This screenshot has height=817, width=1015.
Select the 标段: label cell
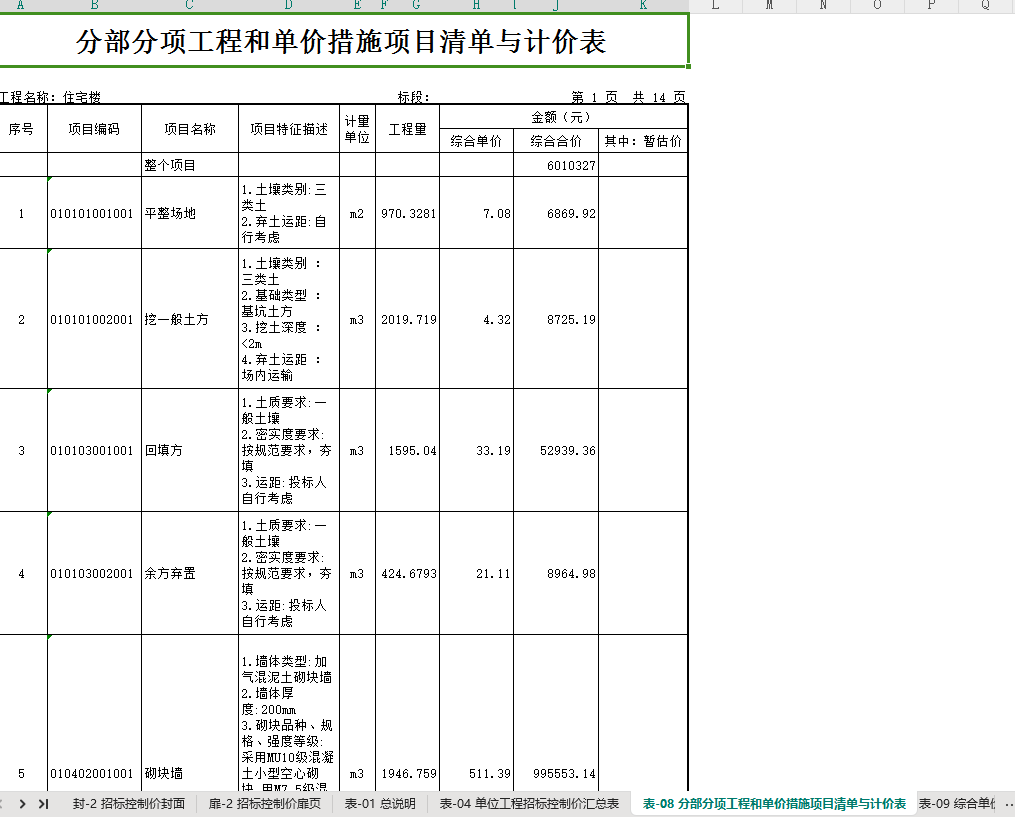pos(413,97)
